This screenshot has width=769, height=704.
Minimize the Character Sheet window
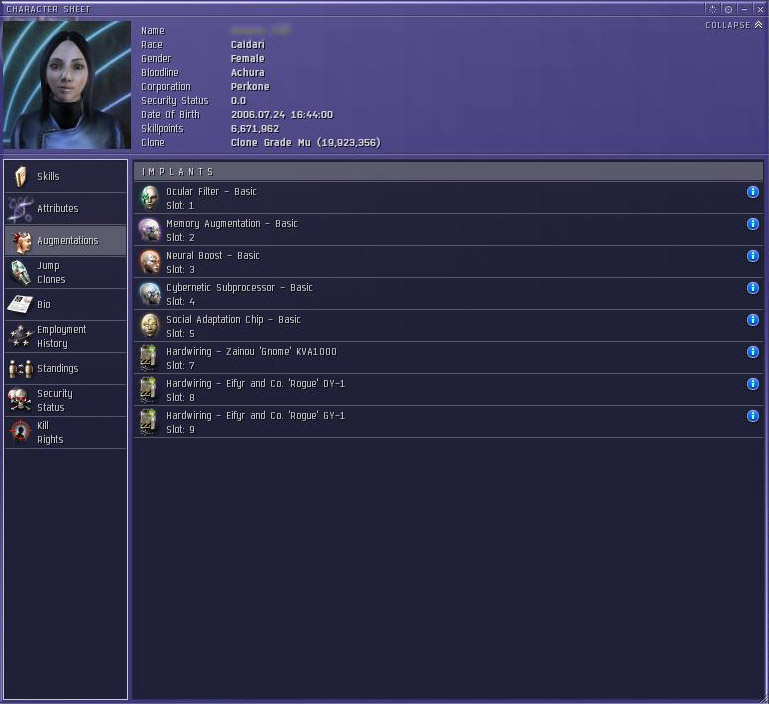click(x=744, y=9)
